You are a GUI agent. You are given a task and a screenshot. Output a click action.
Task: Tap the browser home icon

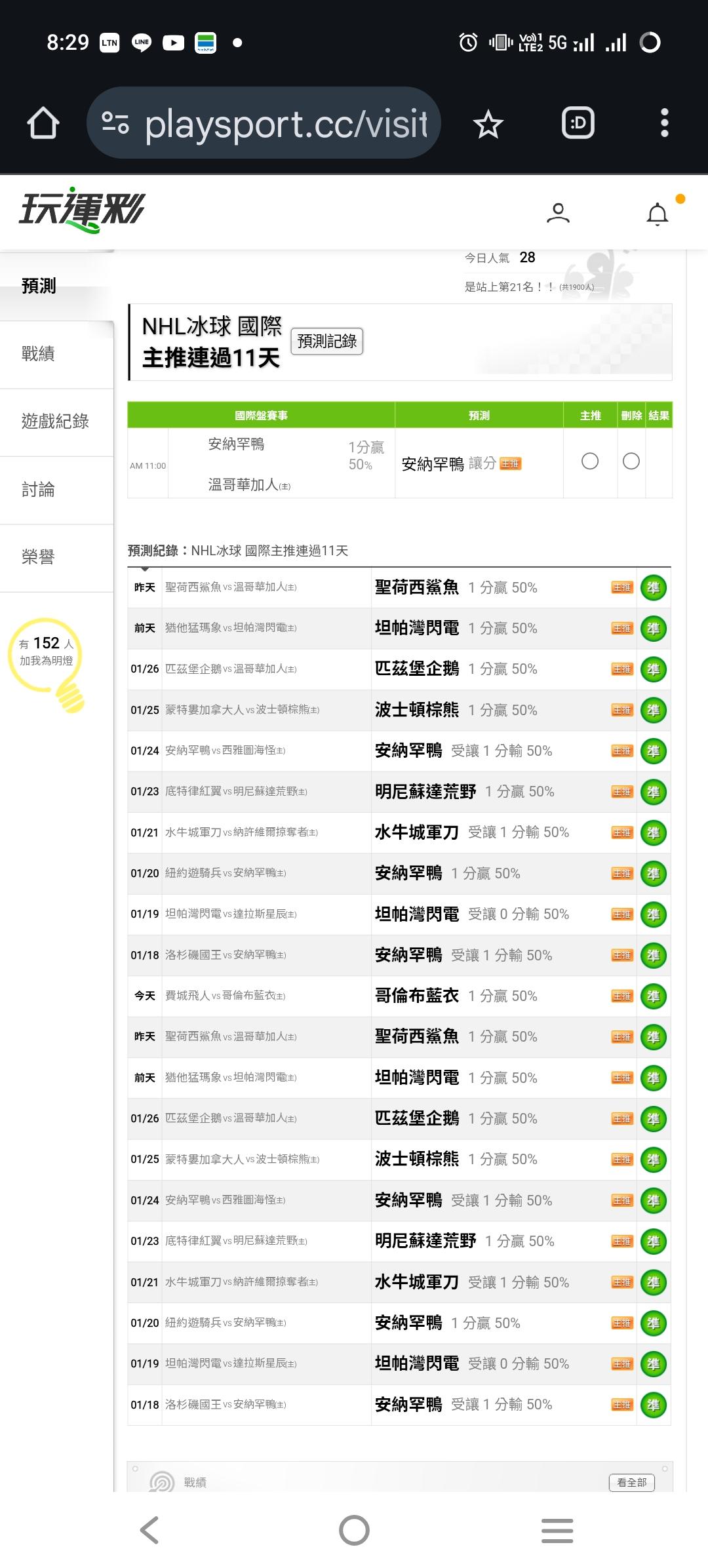tap(43, 123)
